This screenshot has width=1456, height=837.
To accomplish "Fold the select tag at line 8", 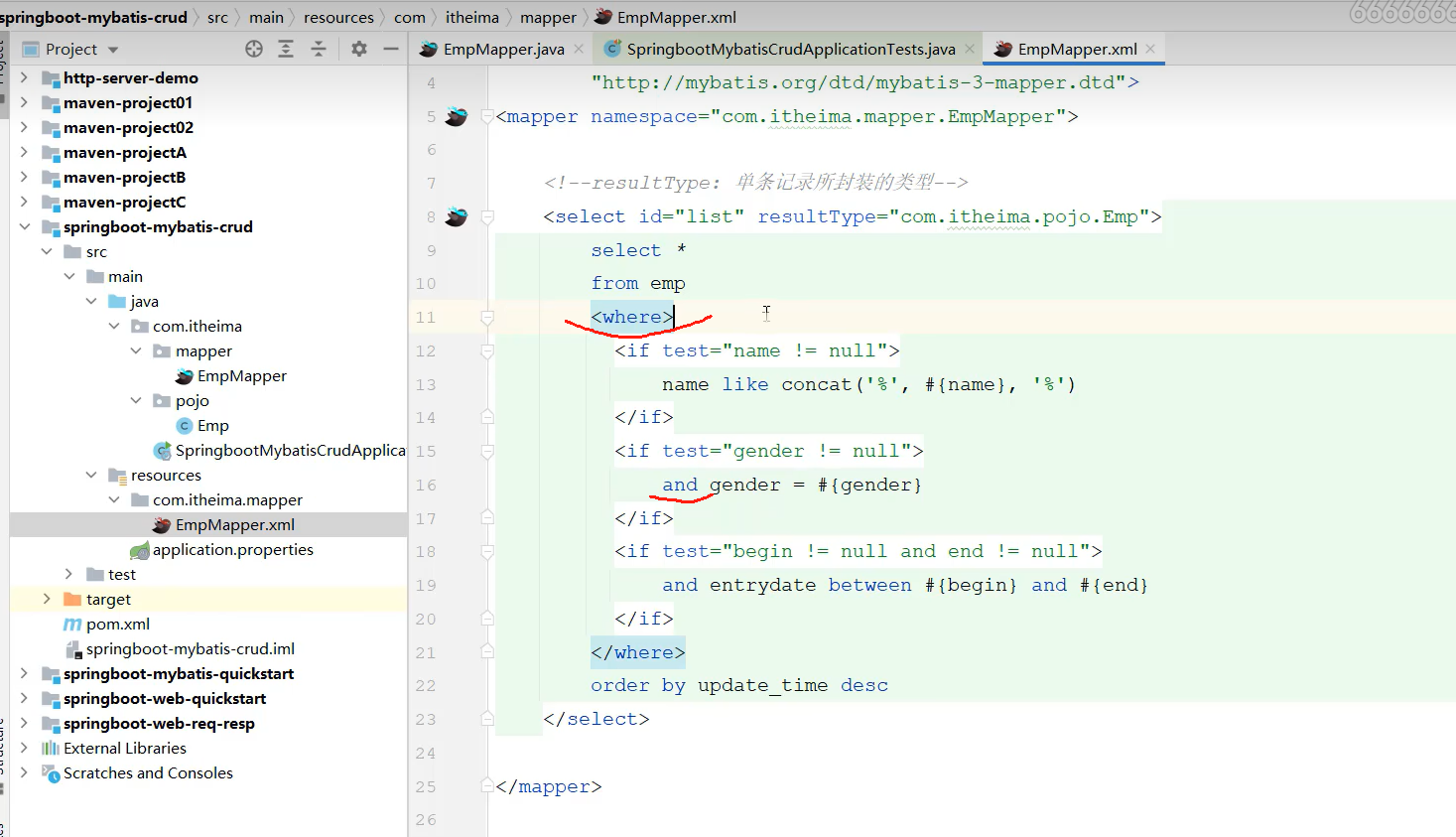I will (x=487, y=216).
